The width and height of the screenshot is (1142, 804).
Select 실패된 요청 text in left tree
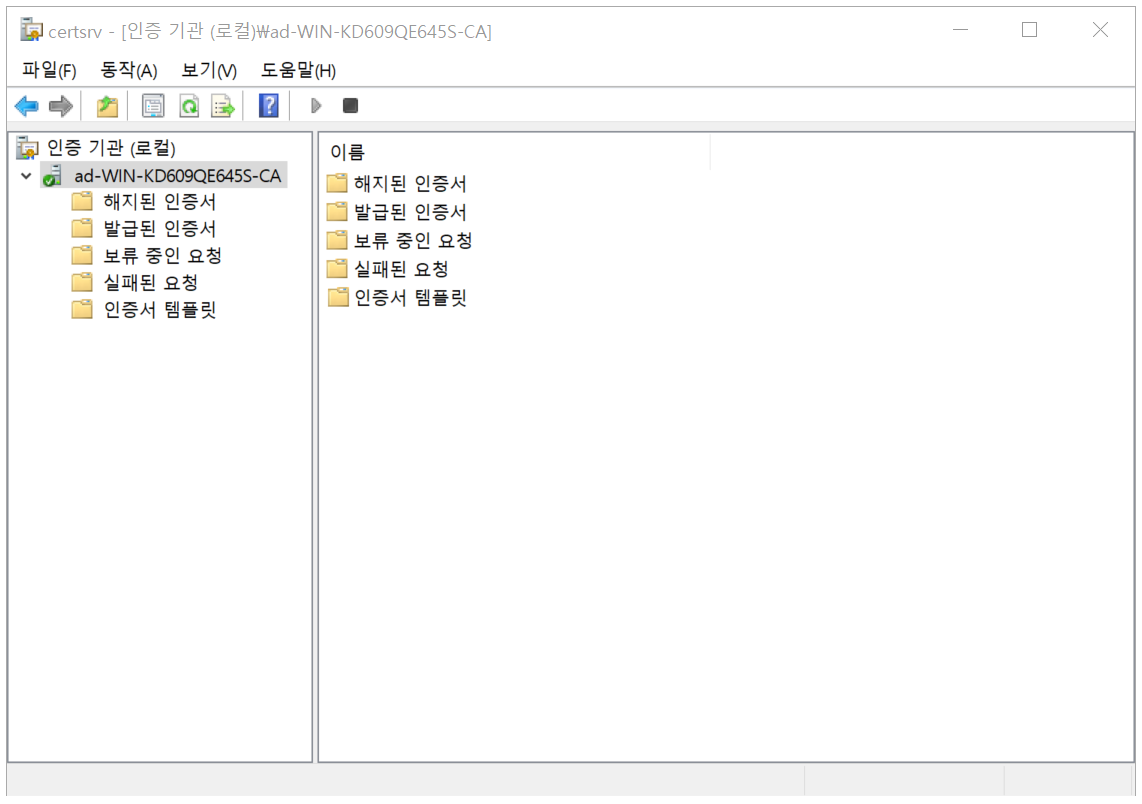[151, 282]
